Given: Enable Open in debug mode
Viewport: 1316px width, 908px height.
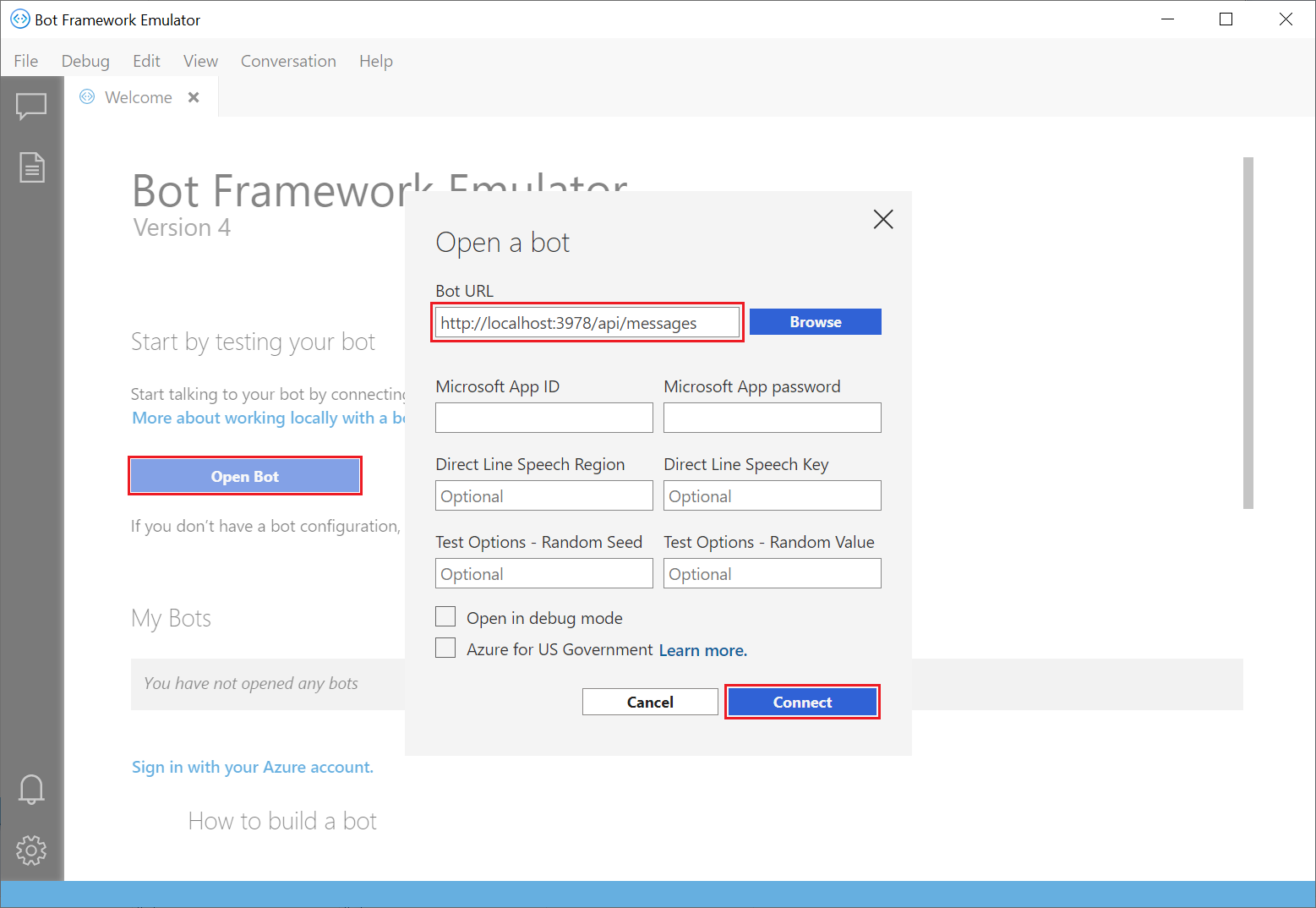Looking at the screenshot, I should pyautogui.click(x=445, y=616).
